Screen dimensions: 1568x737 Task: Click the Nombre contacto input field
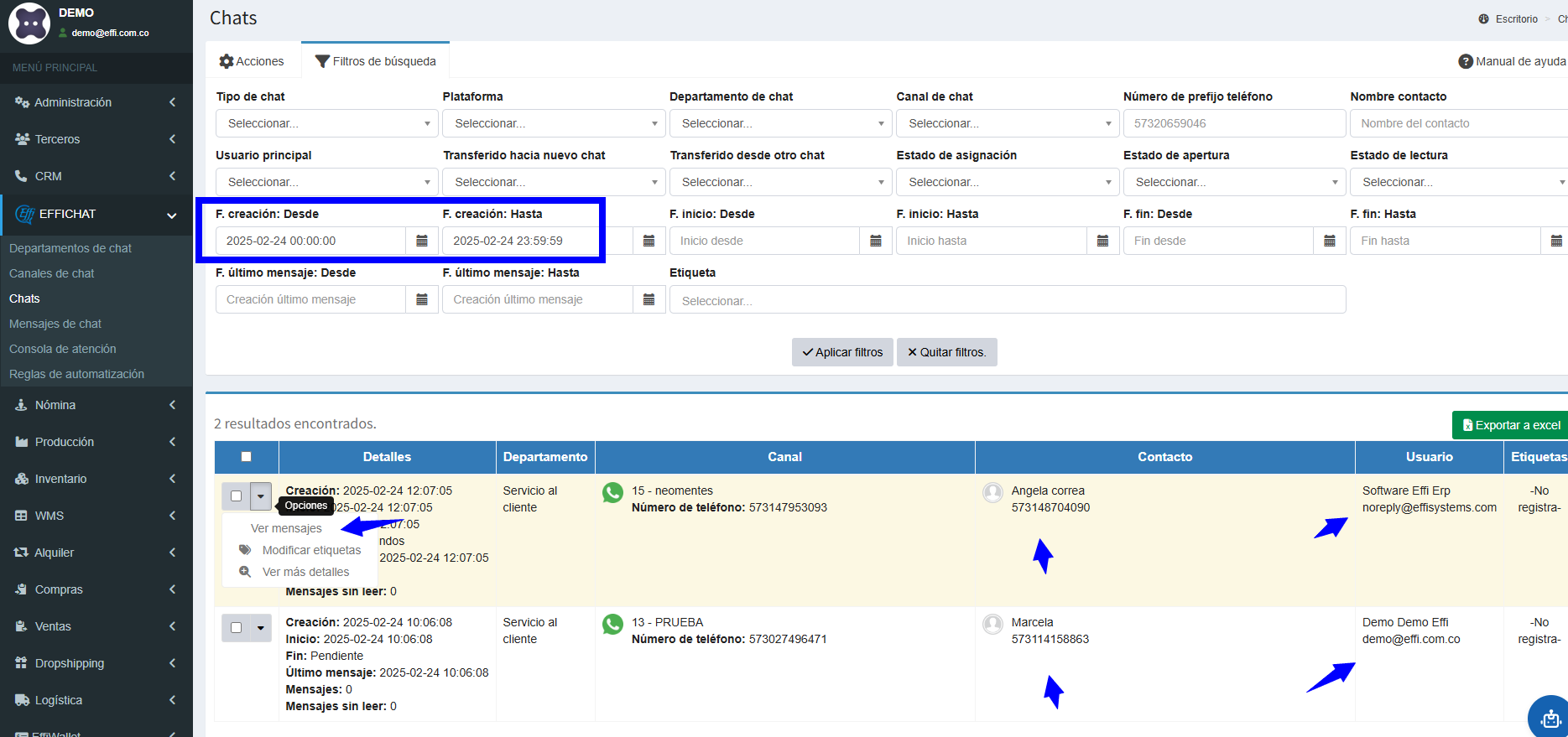1458,123
